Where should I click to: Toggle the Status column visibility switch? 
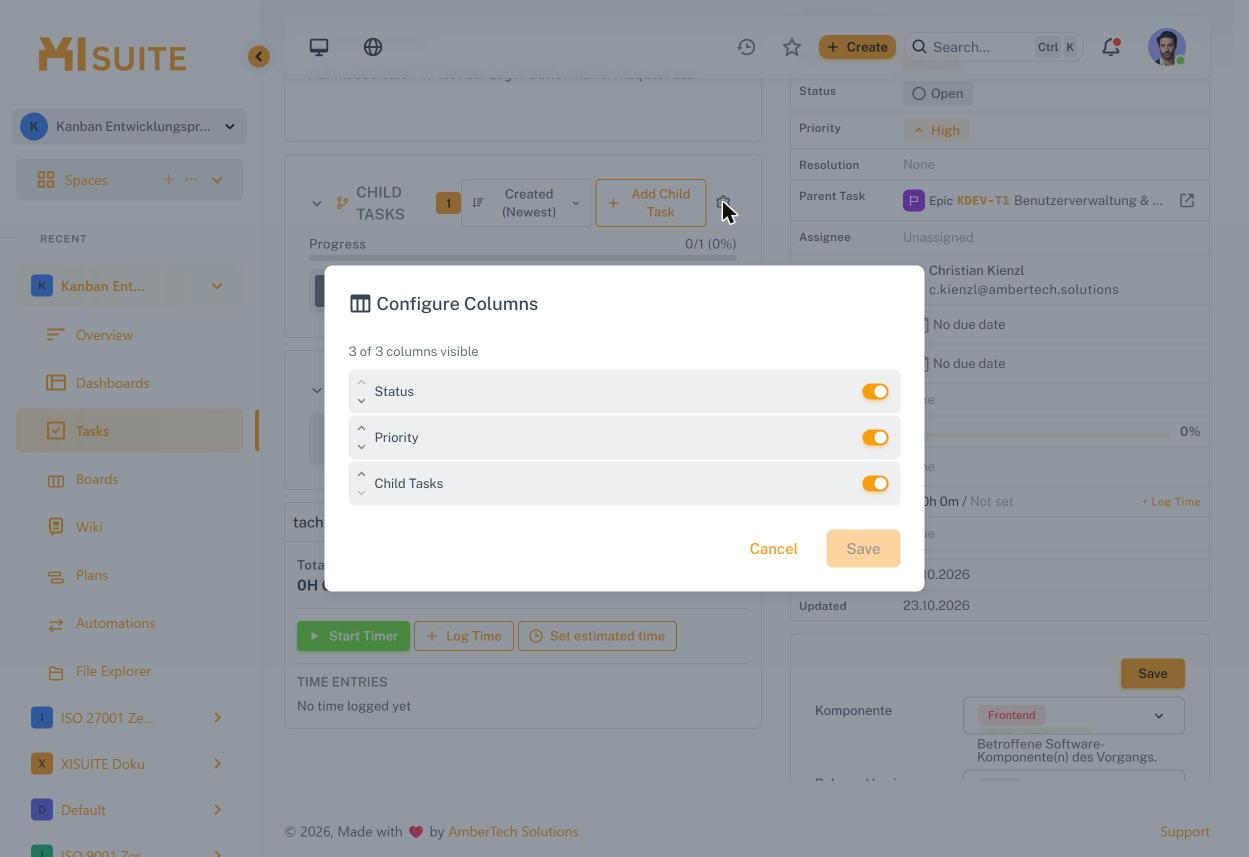click(x=875, y=392)
